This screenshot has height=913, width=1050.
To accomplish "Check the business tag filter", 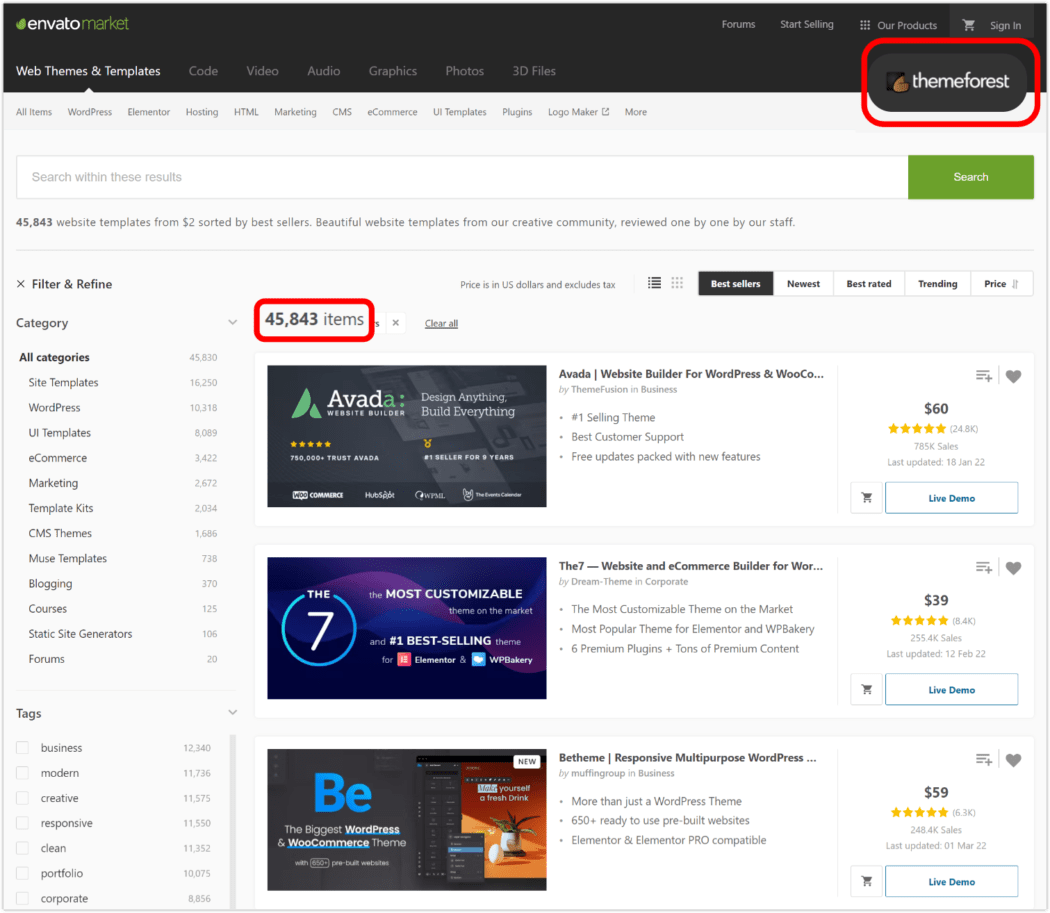I will [x=23, y=748].
